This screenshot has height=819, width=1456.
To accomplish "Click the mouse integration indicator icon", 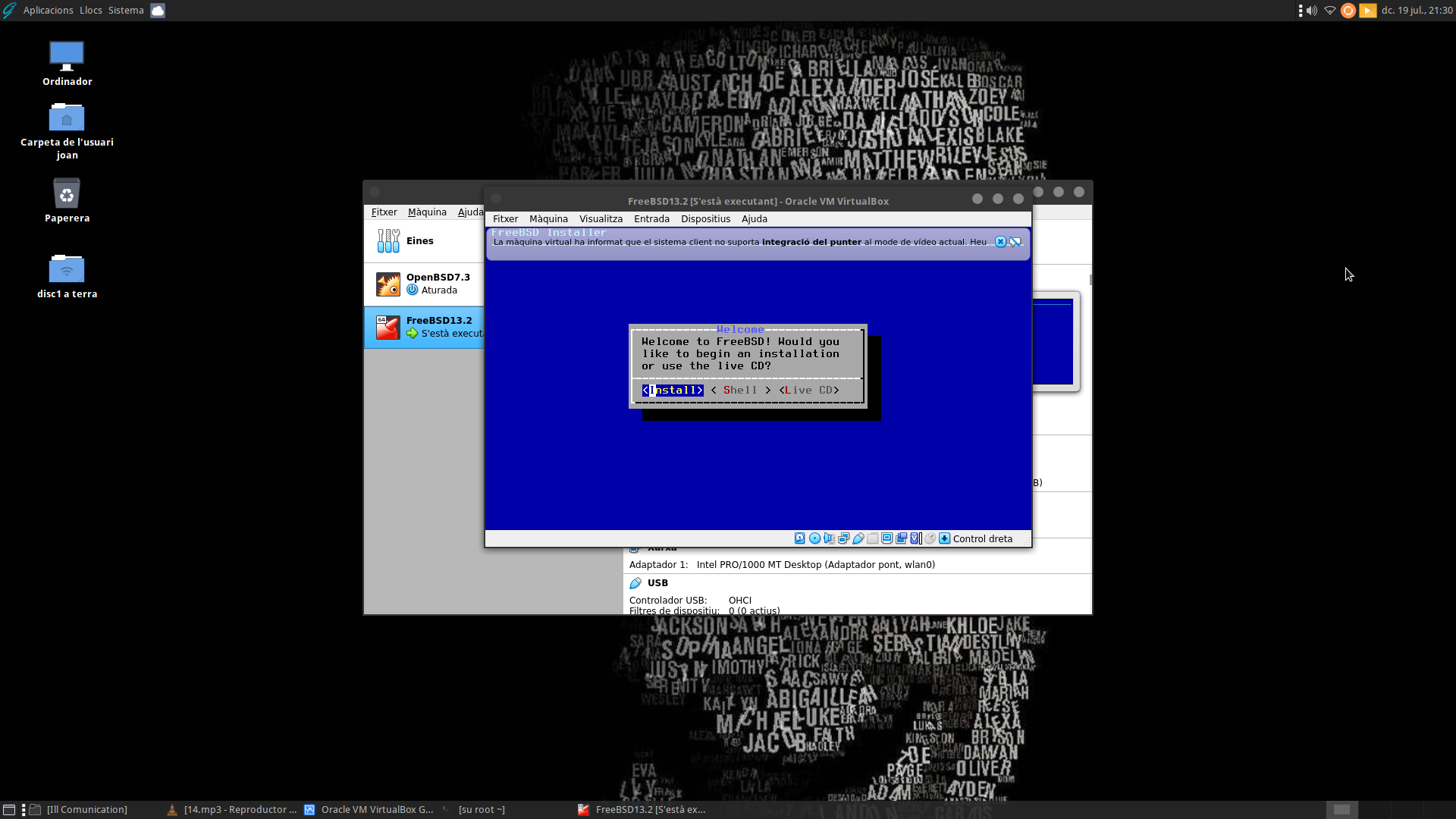I will click(930, 538).
